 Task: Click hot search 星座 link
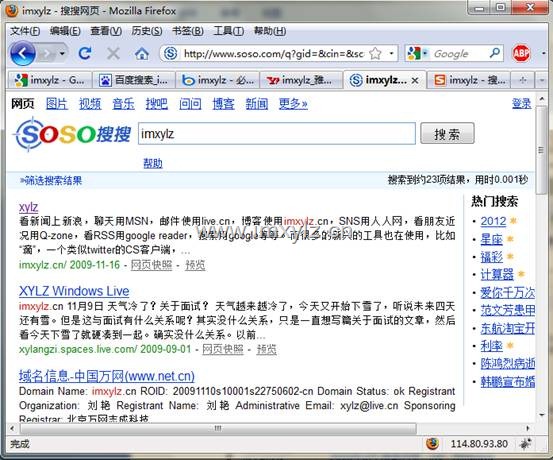click(491, 239)
